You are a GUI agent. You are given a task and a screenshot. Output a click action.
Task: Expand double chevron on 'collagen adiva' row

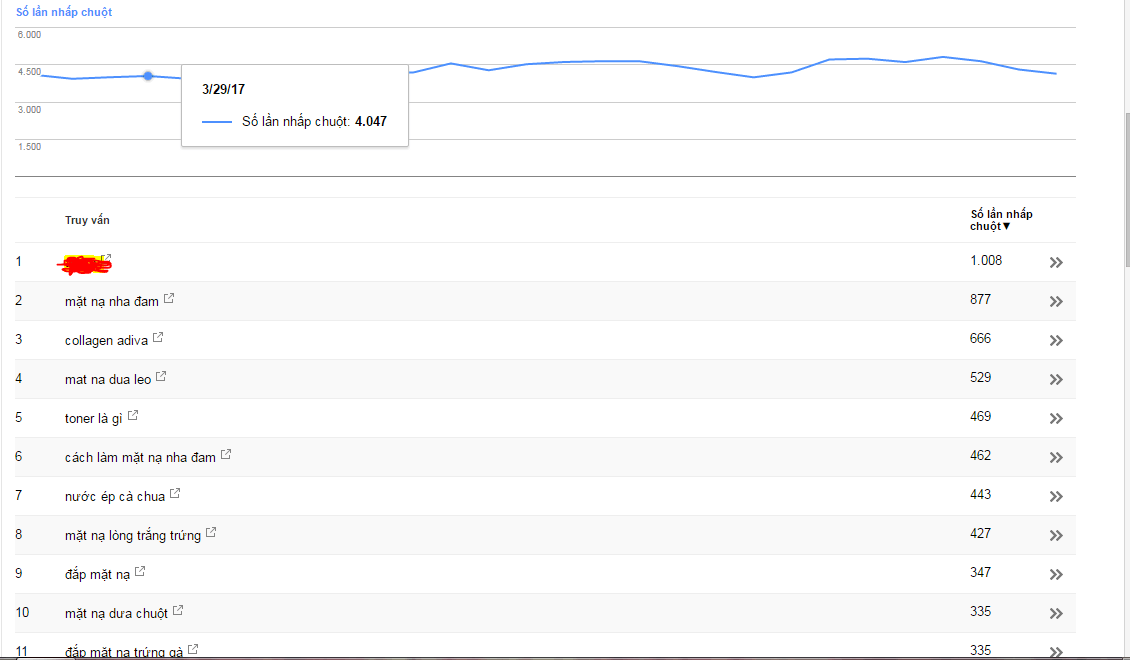pyautogui.click(x=1056, y=340)
